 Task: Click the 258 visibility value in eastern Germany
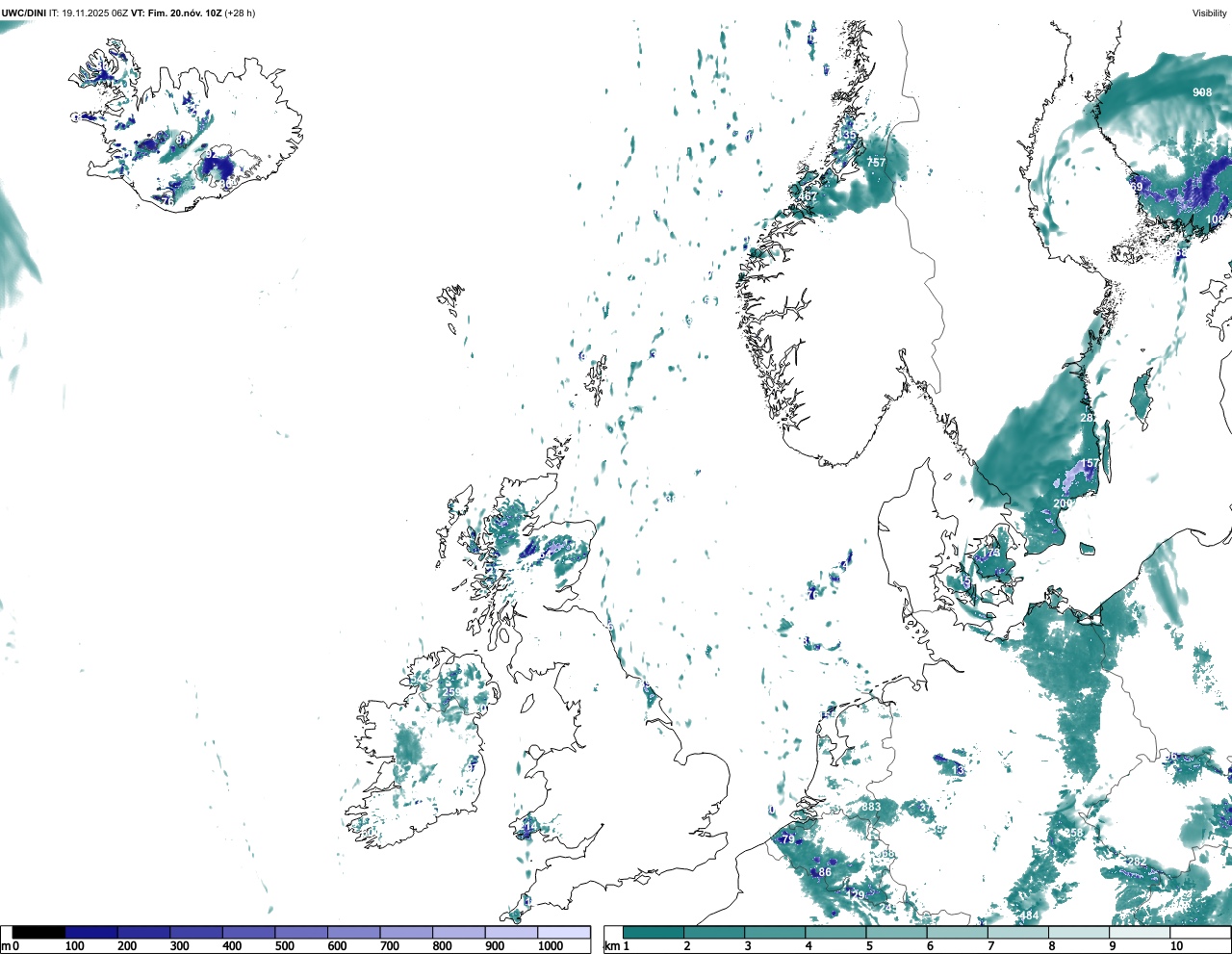[1074, 834]
